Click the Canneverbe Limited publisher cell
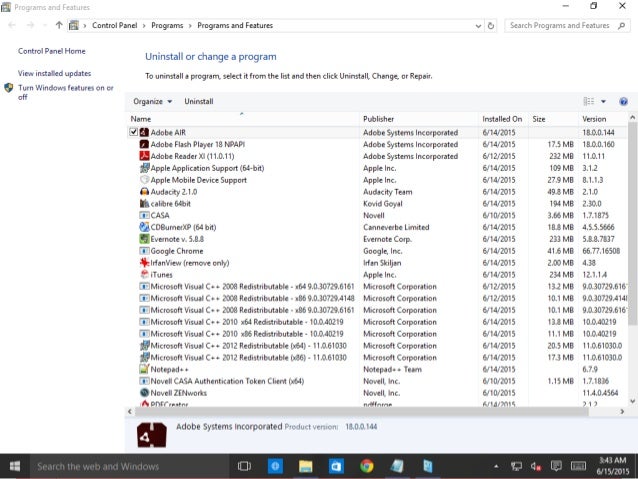This screenshot has height=479, width=638. [396, 227]
